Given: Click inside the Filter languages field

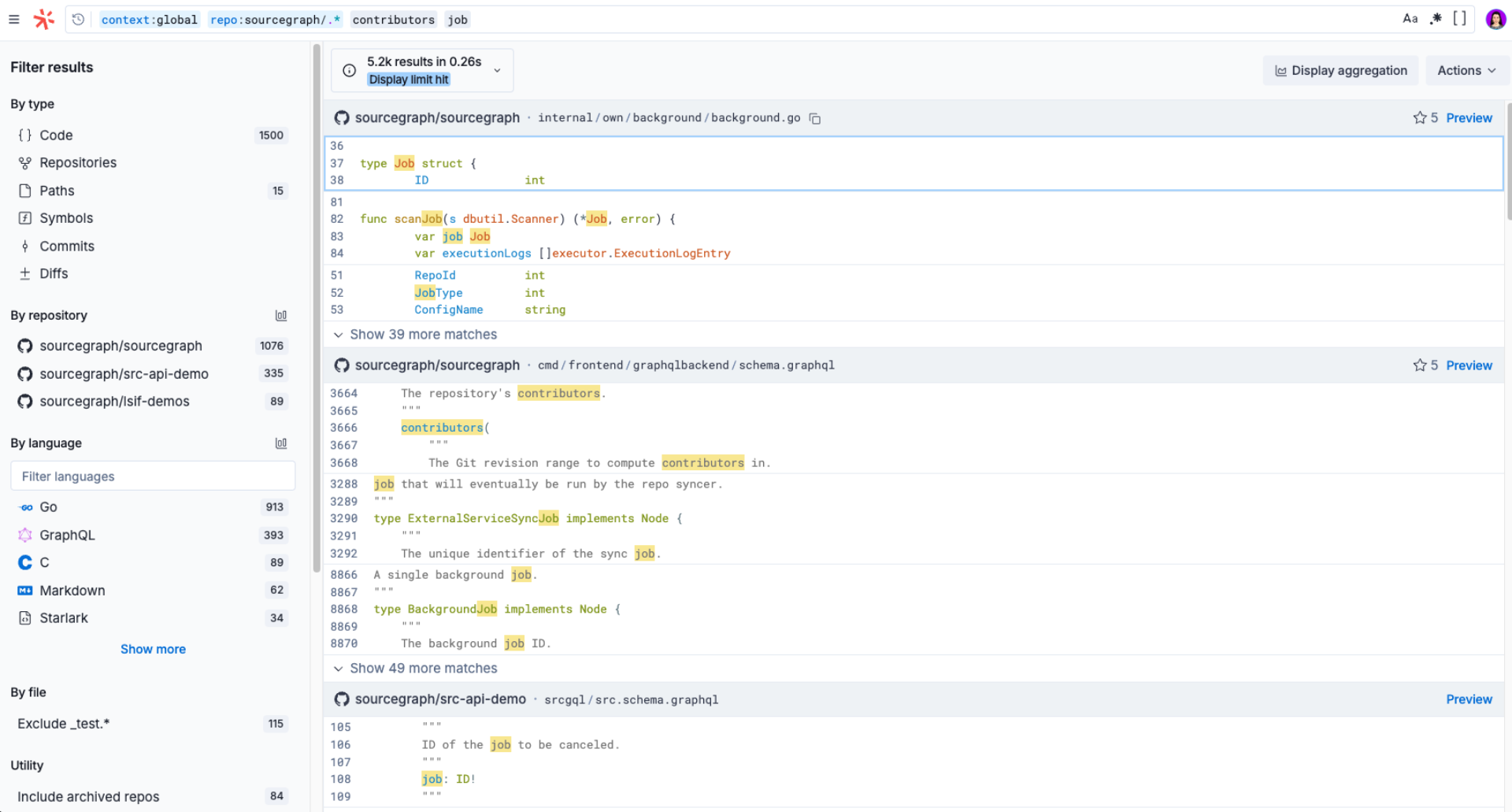Looking at the screenshot, I should pyautogui.click(x=153, y=476).
